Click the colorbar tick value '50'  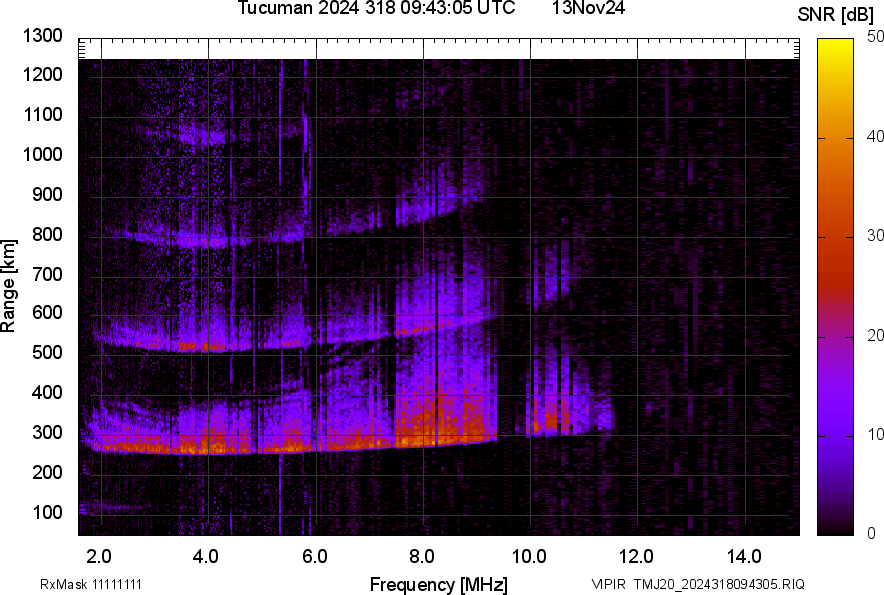[x=876, y=37]
